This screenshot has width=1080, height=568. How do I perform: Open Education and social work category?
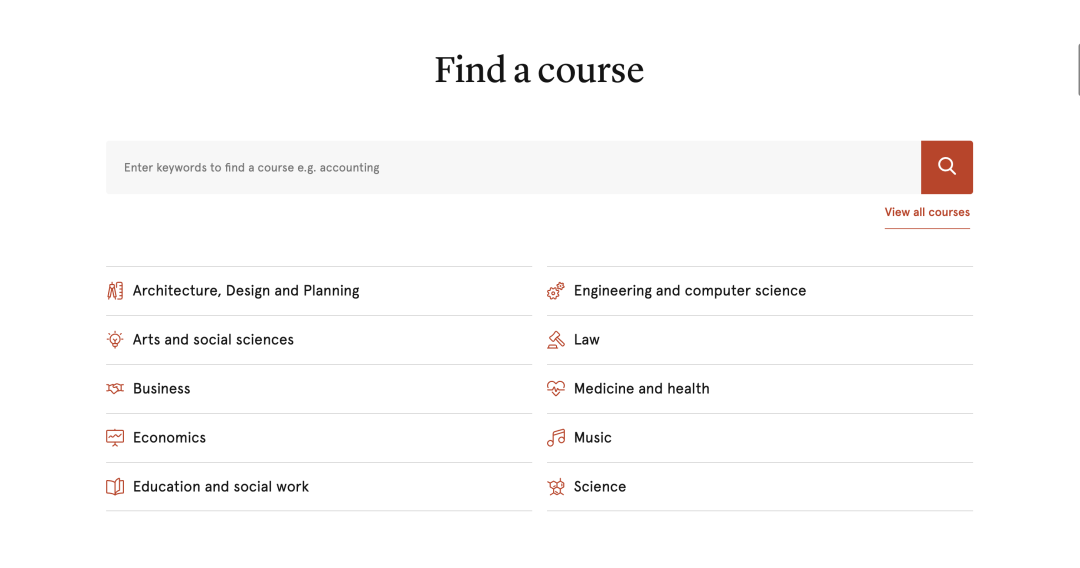click(221, 487)
